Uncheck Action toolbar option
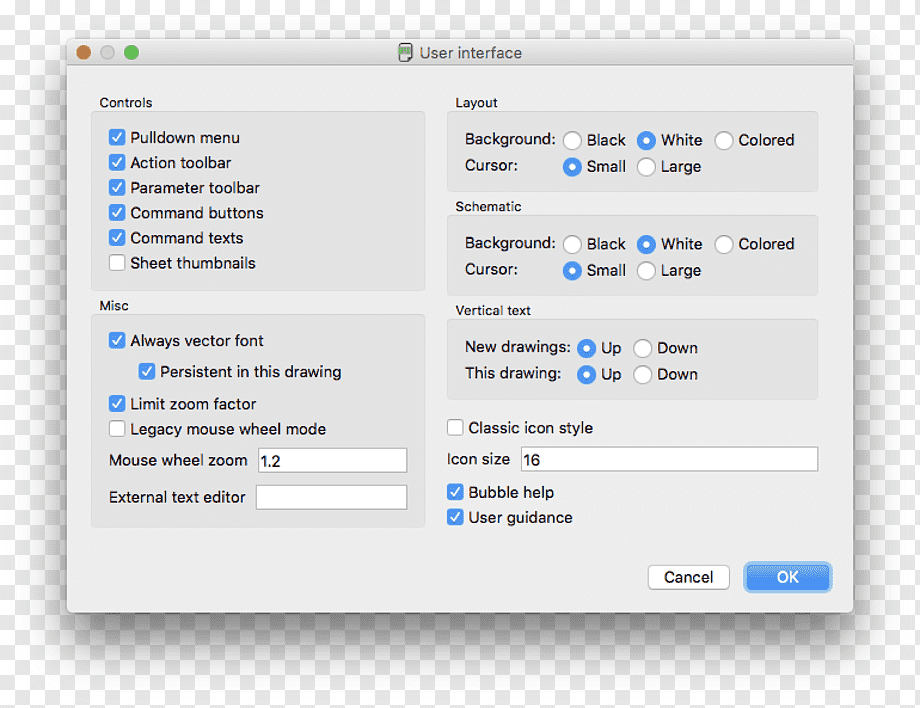Viewport: 920px width, 708px height. pyautogui.click(x=117, y=162)
